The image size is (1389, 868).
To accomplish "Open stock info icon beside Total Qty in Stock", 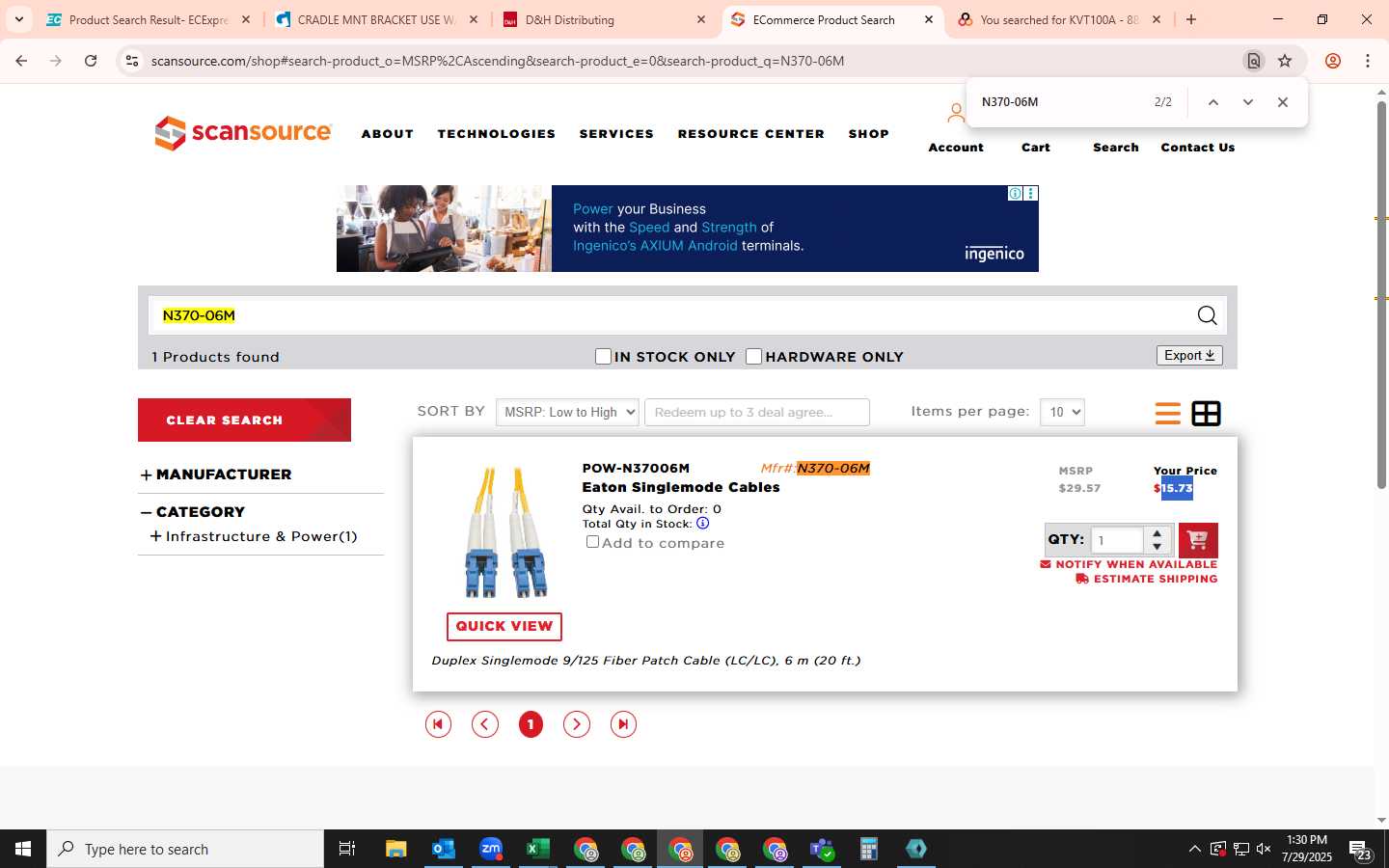I will pos(702,524).
